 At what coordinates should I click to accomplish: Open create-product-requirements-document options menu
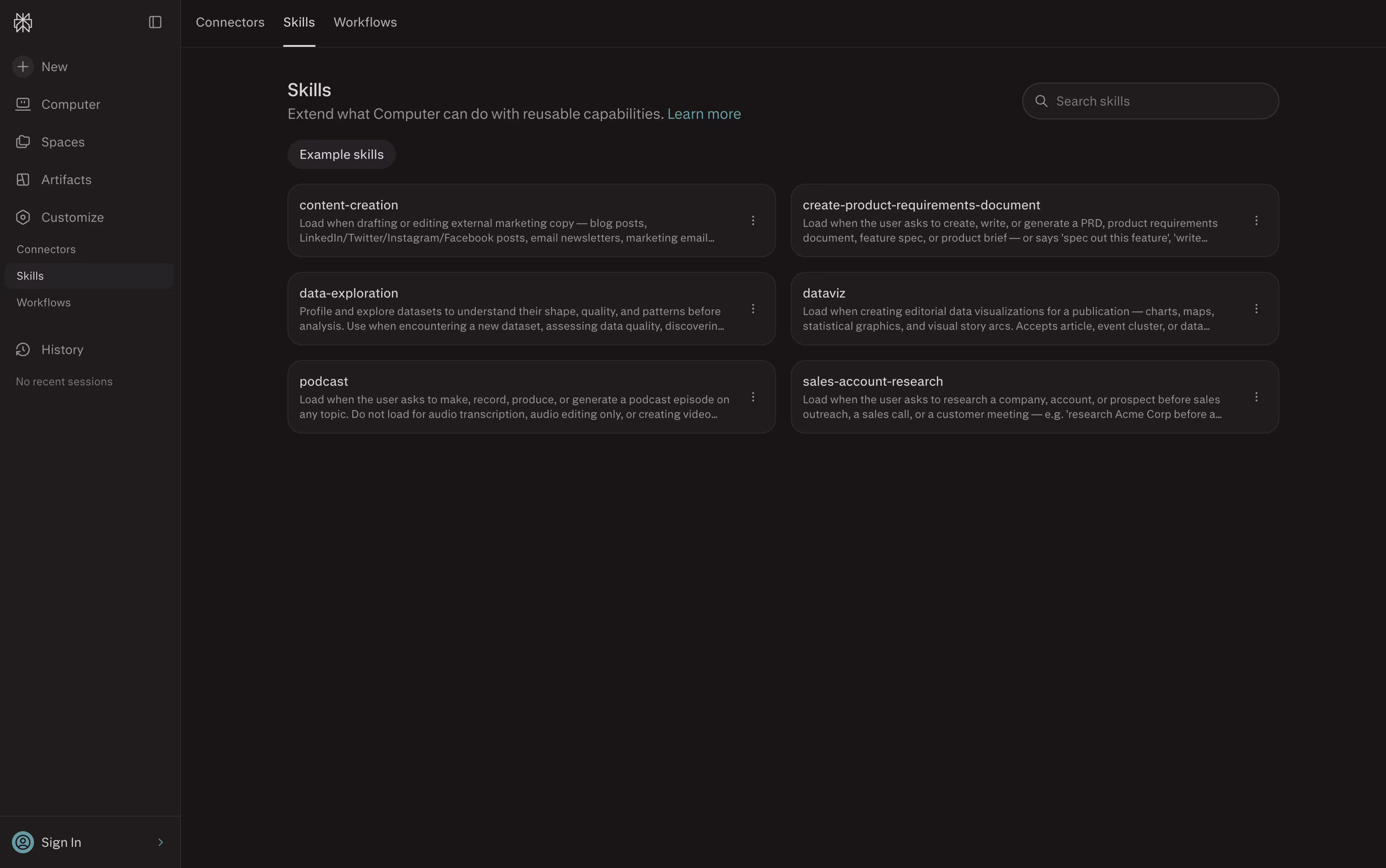click(x=1256, y=220)
